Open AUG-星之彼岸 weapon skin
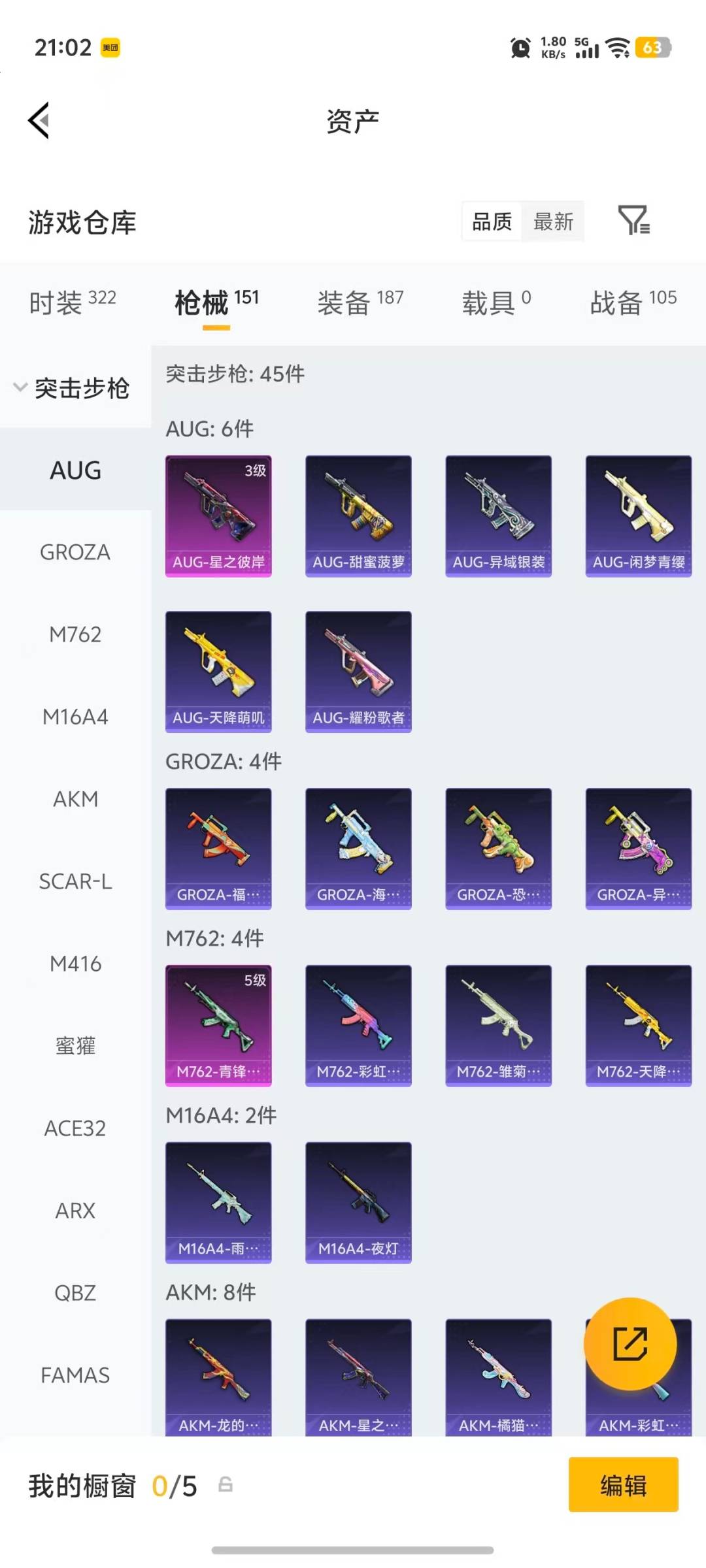The height and width of the screenshot is (1568, 706). [218, 516]
